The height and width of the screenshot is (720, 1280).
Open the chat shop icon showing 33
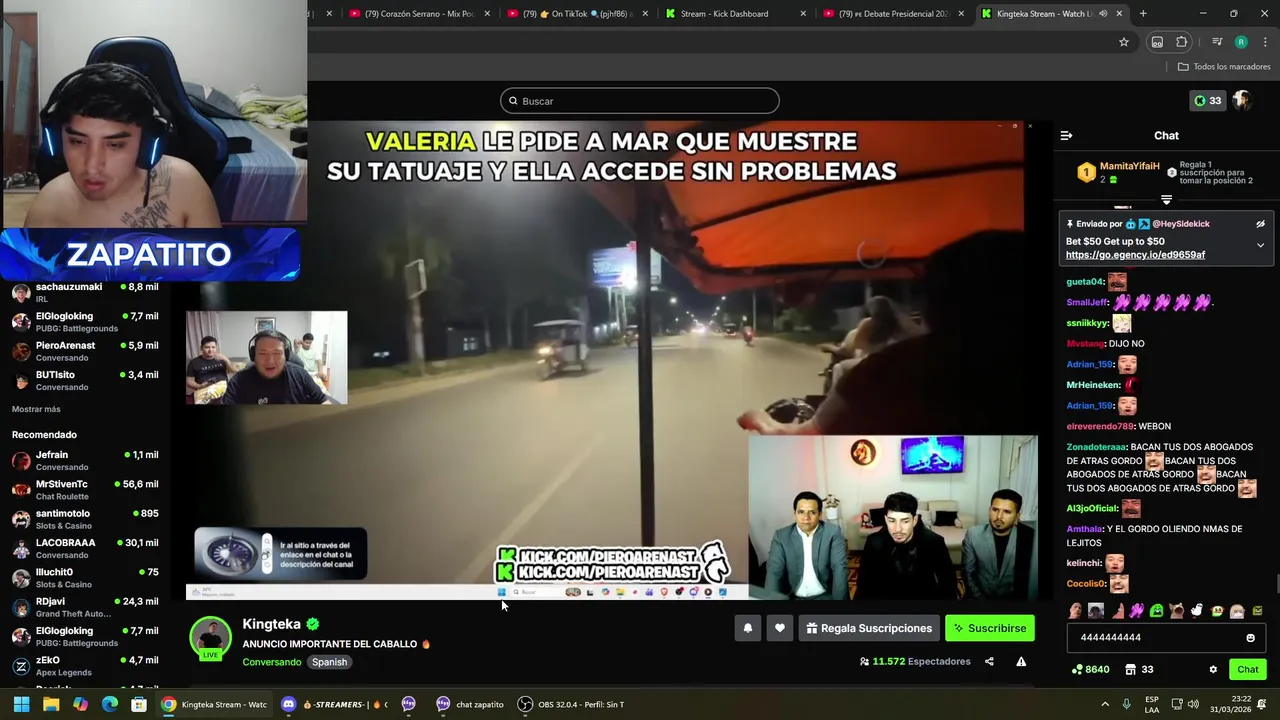pos(1139,669)
